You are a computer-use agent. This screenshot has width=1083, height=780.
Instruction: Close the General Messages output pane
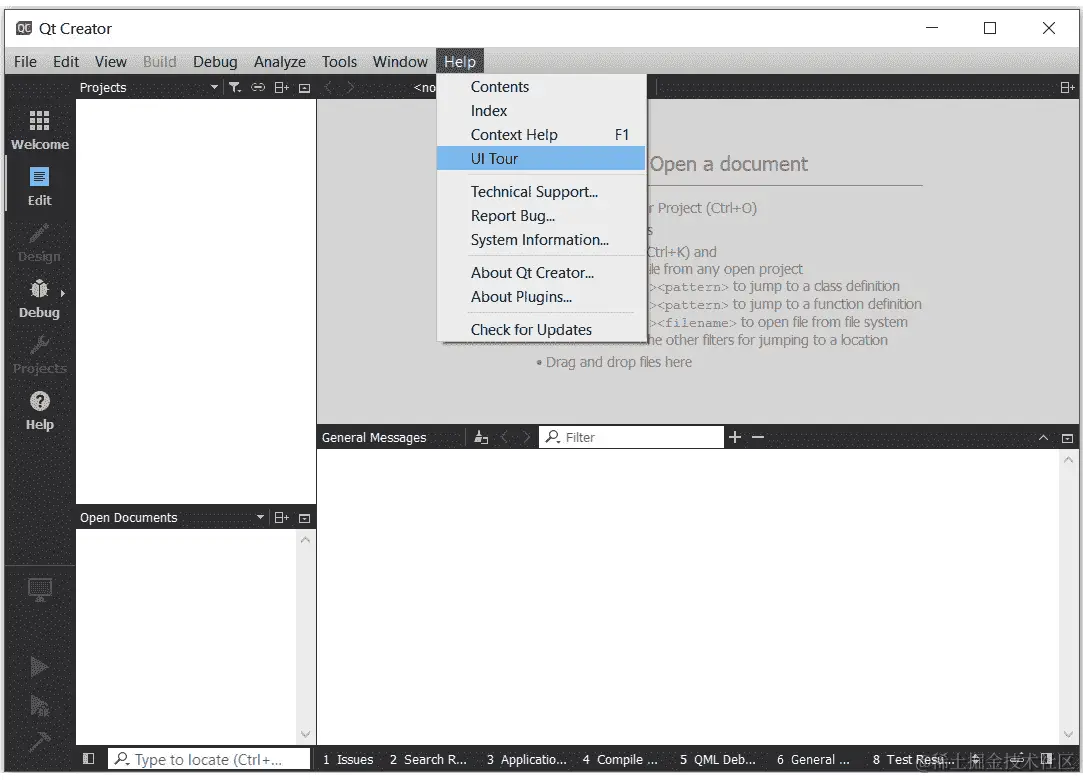point(1067,438)
